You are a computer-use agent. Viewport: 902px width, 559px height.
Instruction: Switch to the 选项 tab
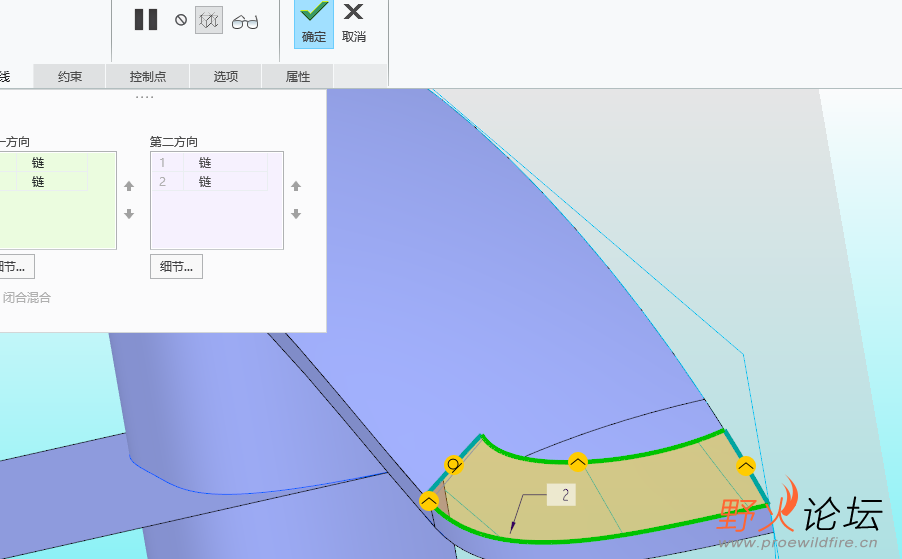[x=226, y=76]
